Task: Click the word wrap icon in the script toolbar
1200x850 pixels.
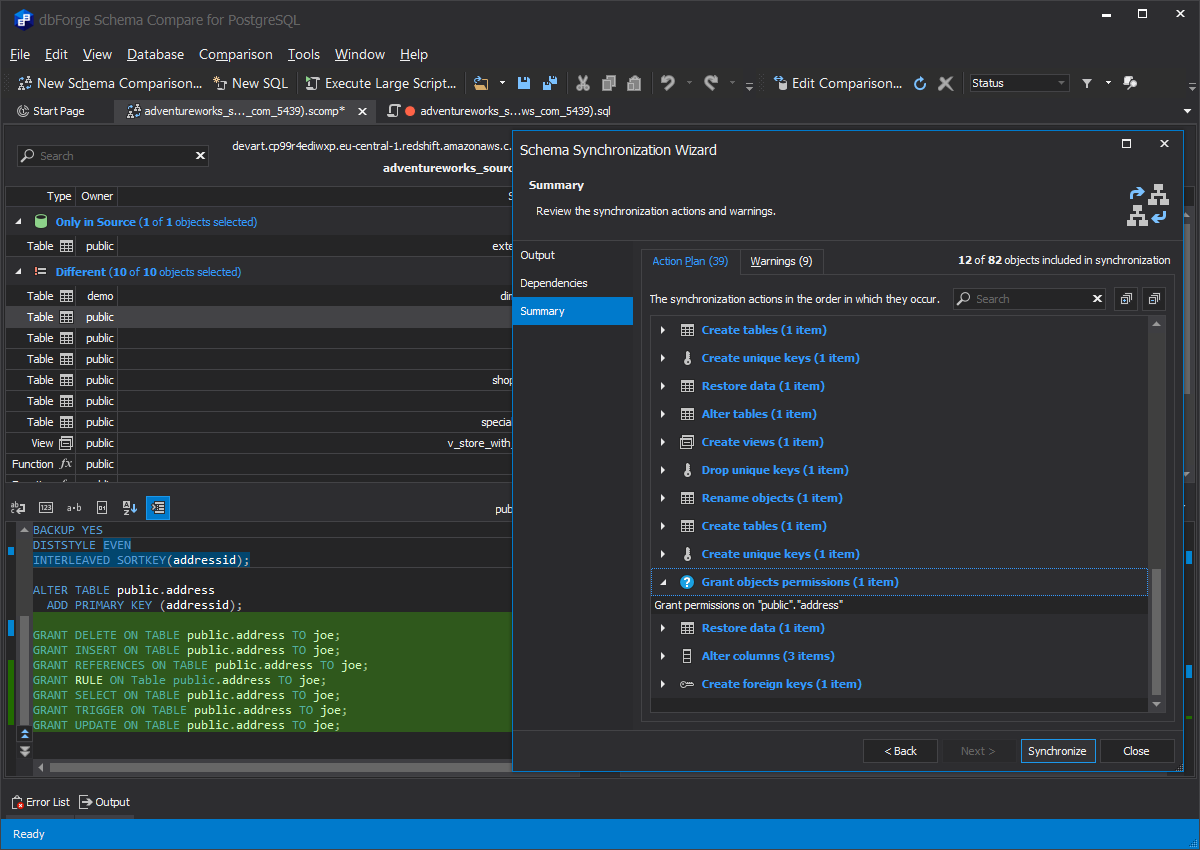Action: click(18, 508)
